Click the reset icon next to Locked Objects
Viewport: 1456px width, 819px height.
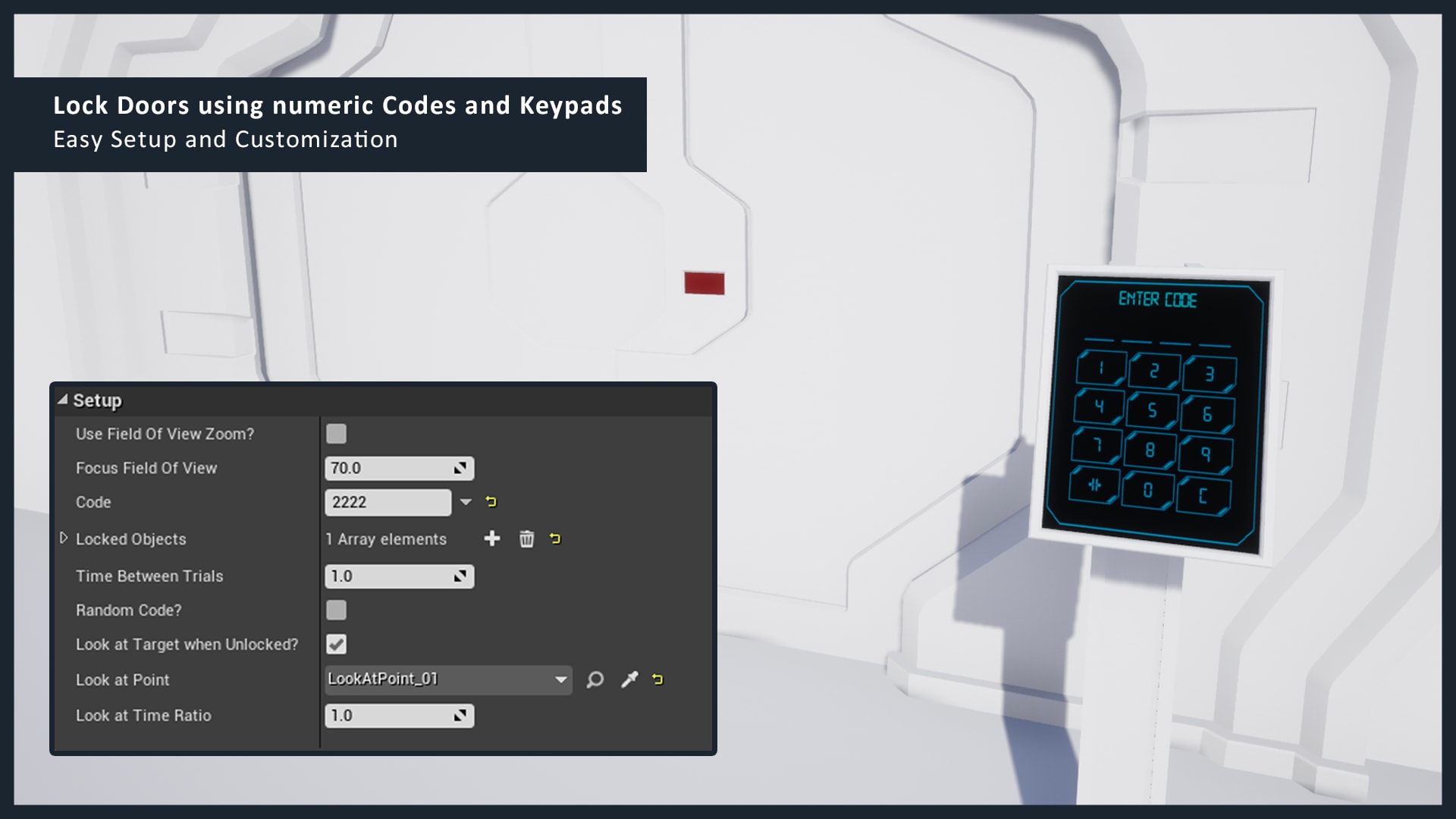556,539
